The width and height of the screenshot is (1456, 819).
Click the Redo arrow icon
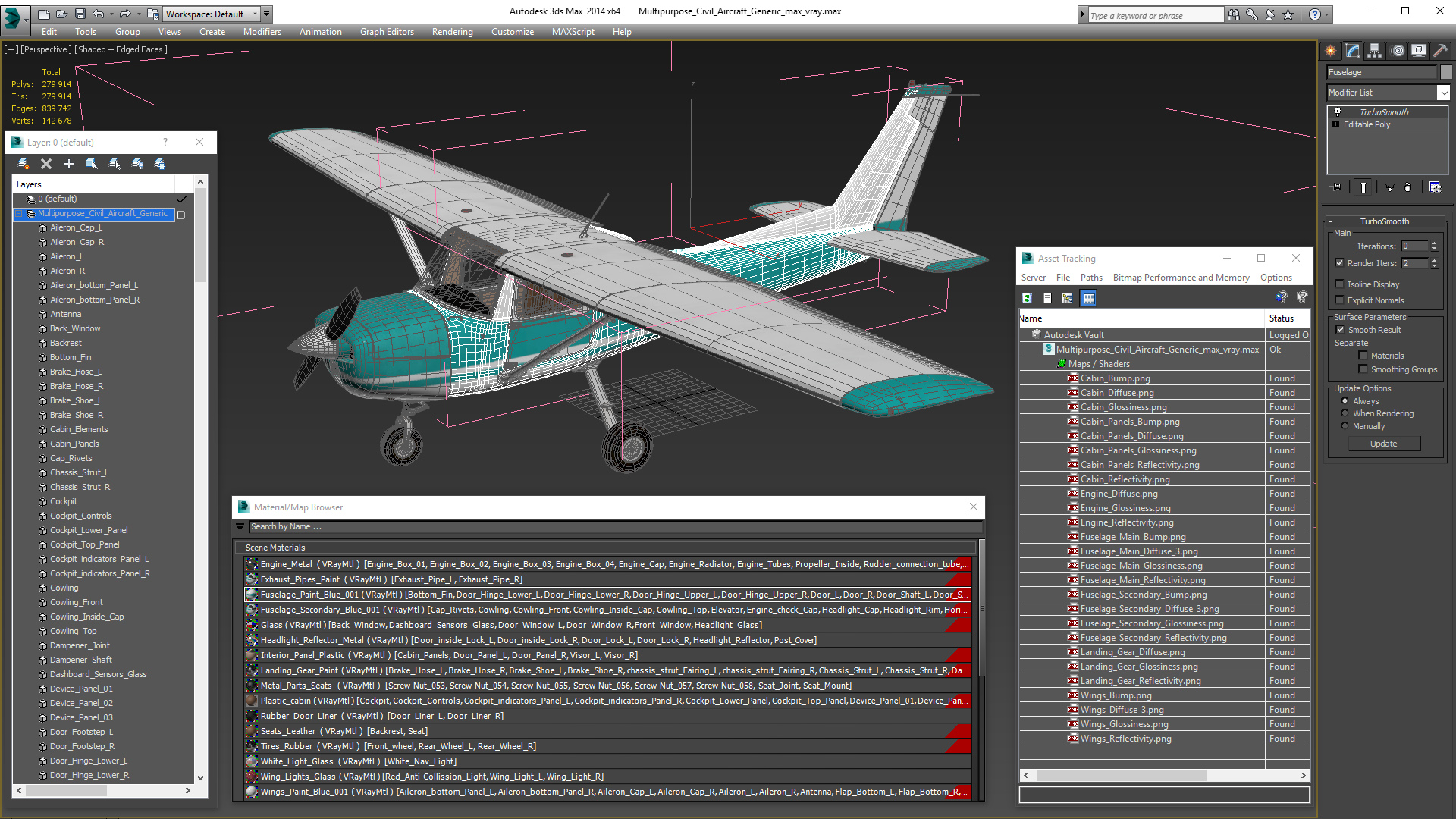(x=124, y=14)
